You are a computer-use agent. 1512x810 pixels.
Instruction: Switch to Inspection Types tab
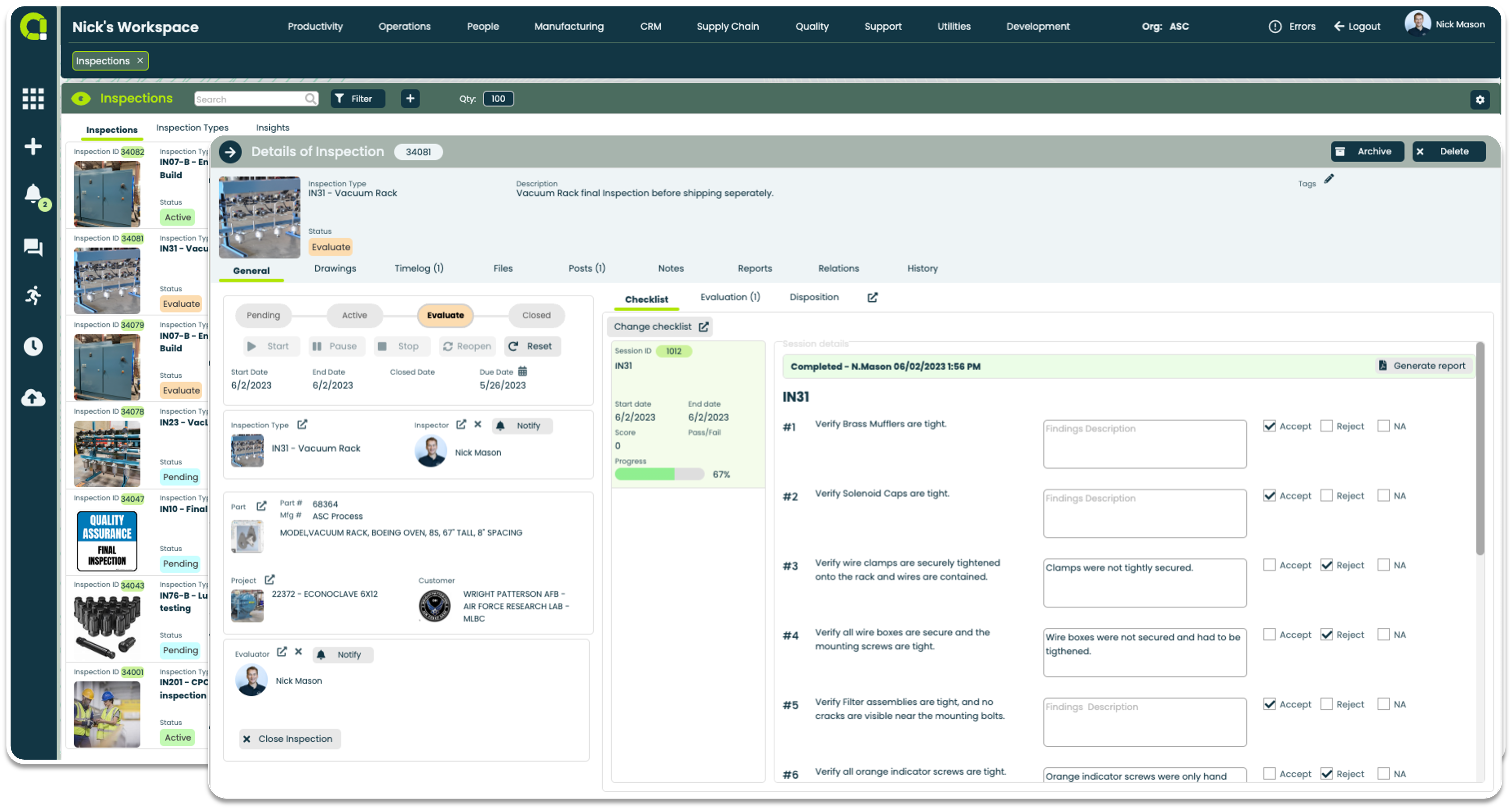coord(192,128)
